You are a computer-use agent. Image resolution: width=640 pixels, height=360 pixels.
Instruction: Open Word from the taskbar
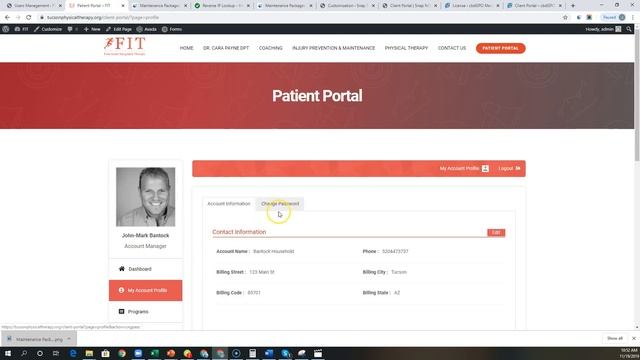(269, 353)
